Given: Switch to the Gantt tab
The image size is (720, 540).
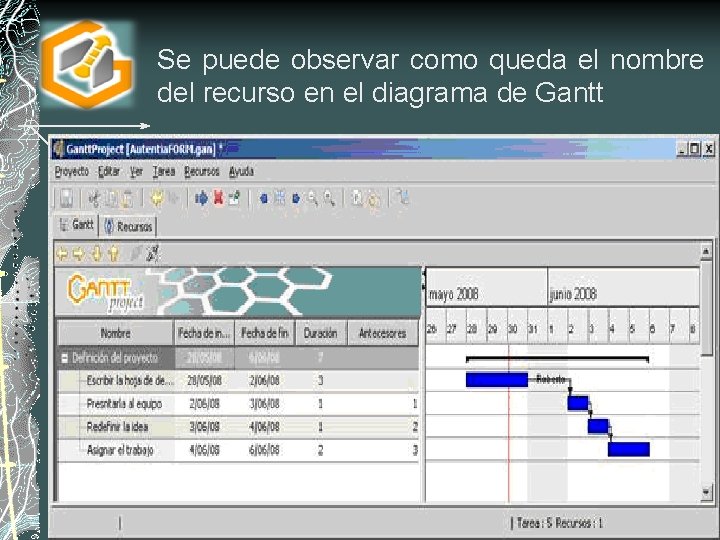Looking at the screenshot, I should coord(77,225).
